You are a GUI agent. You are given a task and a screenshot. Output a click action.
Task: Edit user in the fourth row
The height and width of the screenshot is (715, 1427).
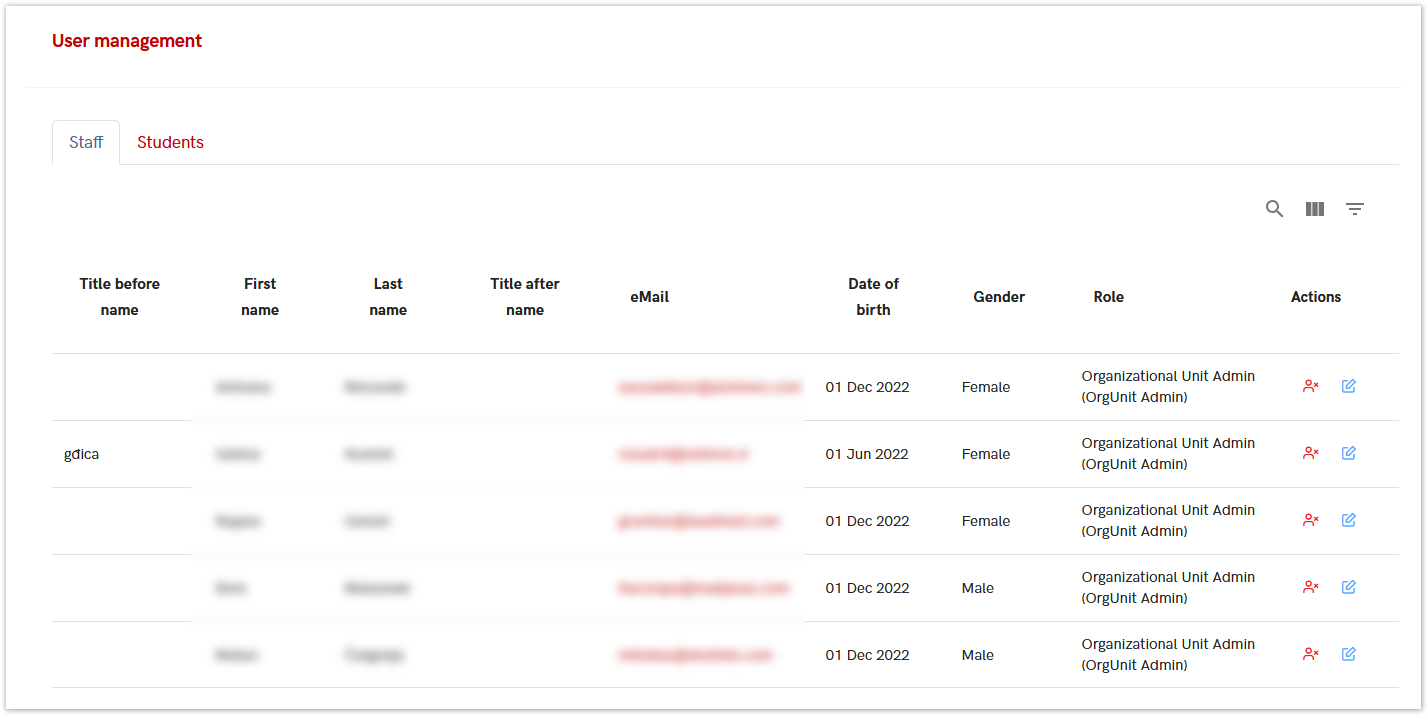[x=1348, y=587]
